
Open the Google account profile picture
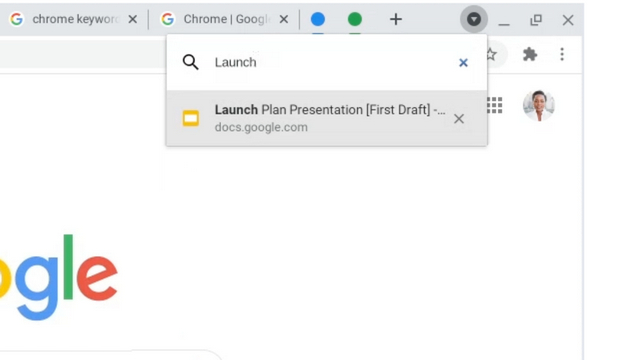(539, 105)
